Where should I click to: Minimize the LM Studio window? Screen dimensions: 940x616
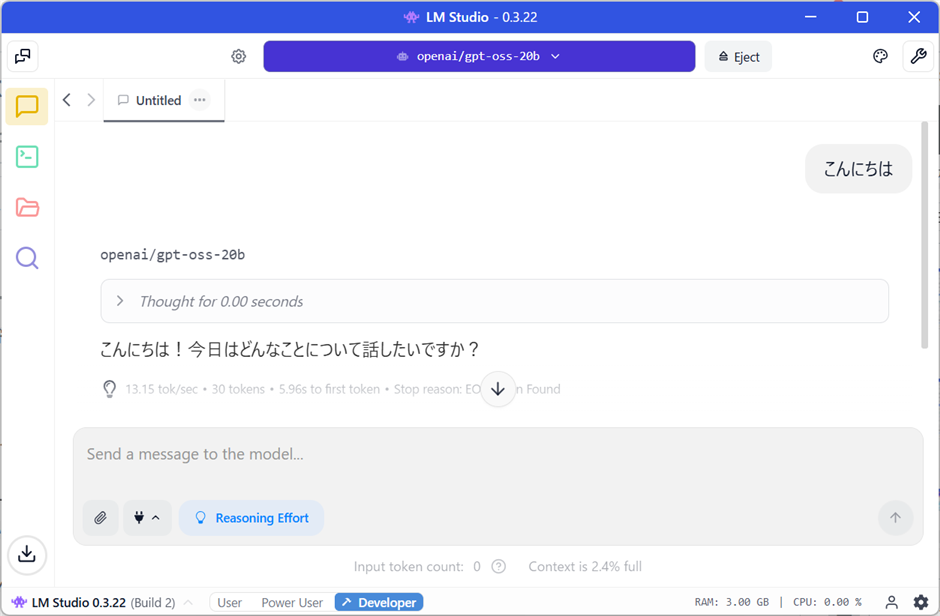point(811,17)
